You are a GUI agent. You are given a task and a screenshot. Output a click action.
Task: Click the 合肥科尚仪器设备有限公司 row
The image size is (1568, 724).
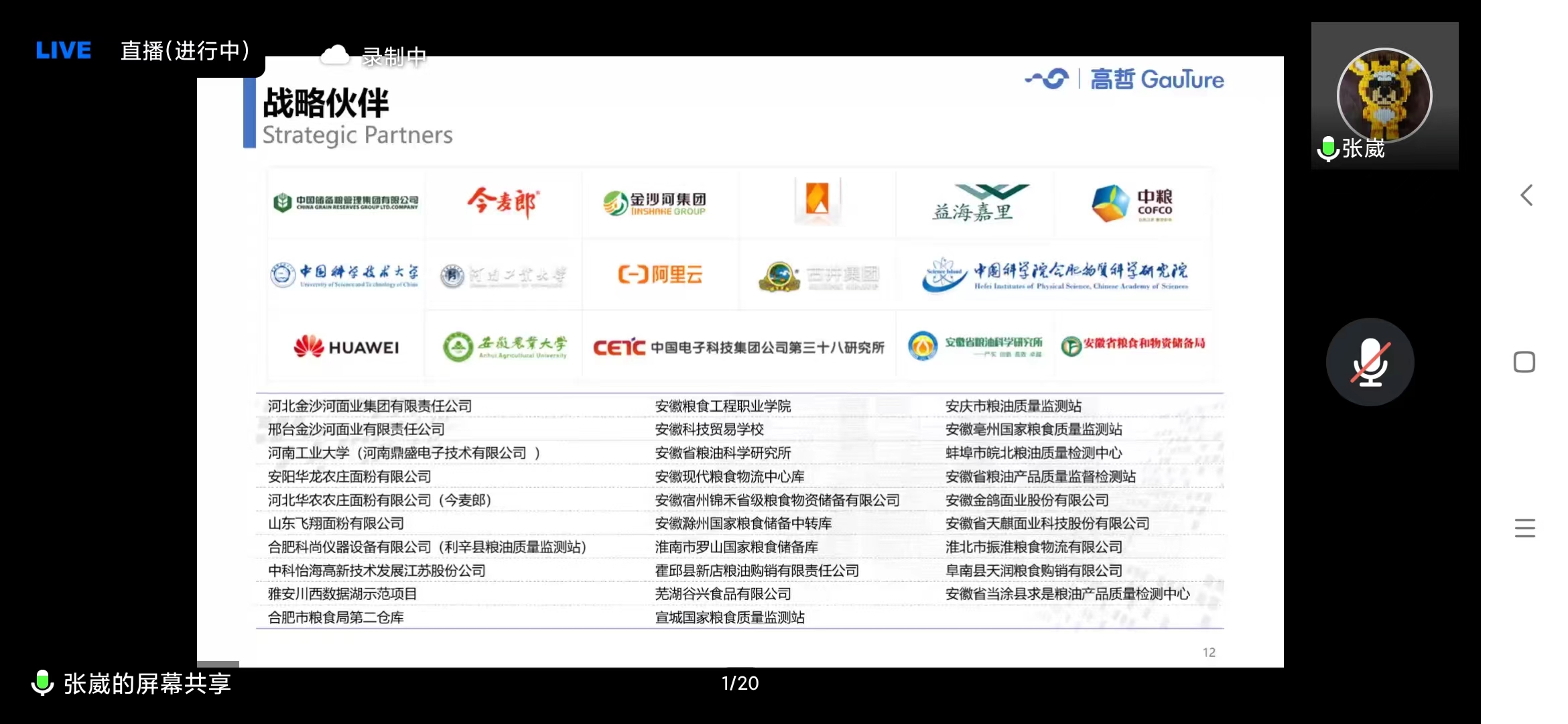click(x=427, y=547)
